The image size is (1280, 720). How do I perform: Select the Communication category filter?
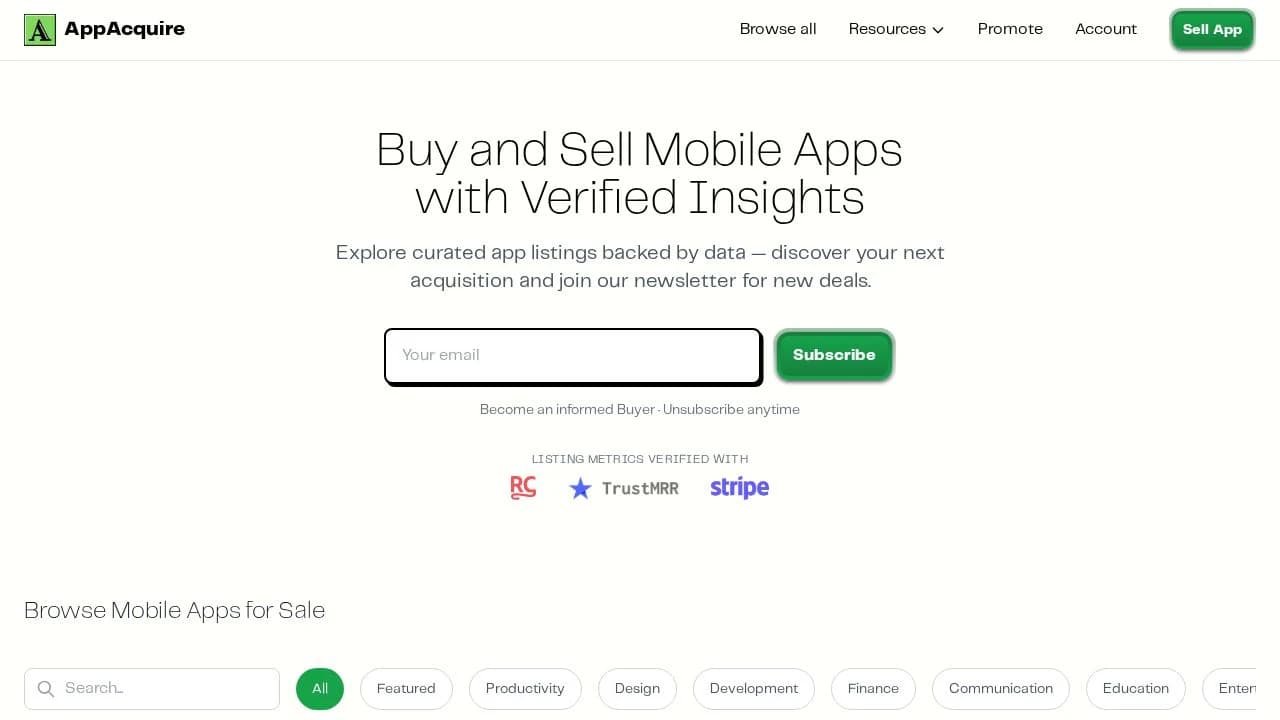point(1000,688)
